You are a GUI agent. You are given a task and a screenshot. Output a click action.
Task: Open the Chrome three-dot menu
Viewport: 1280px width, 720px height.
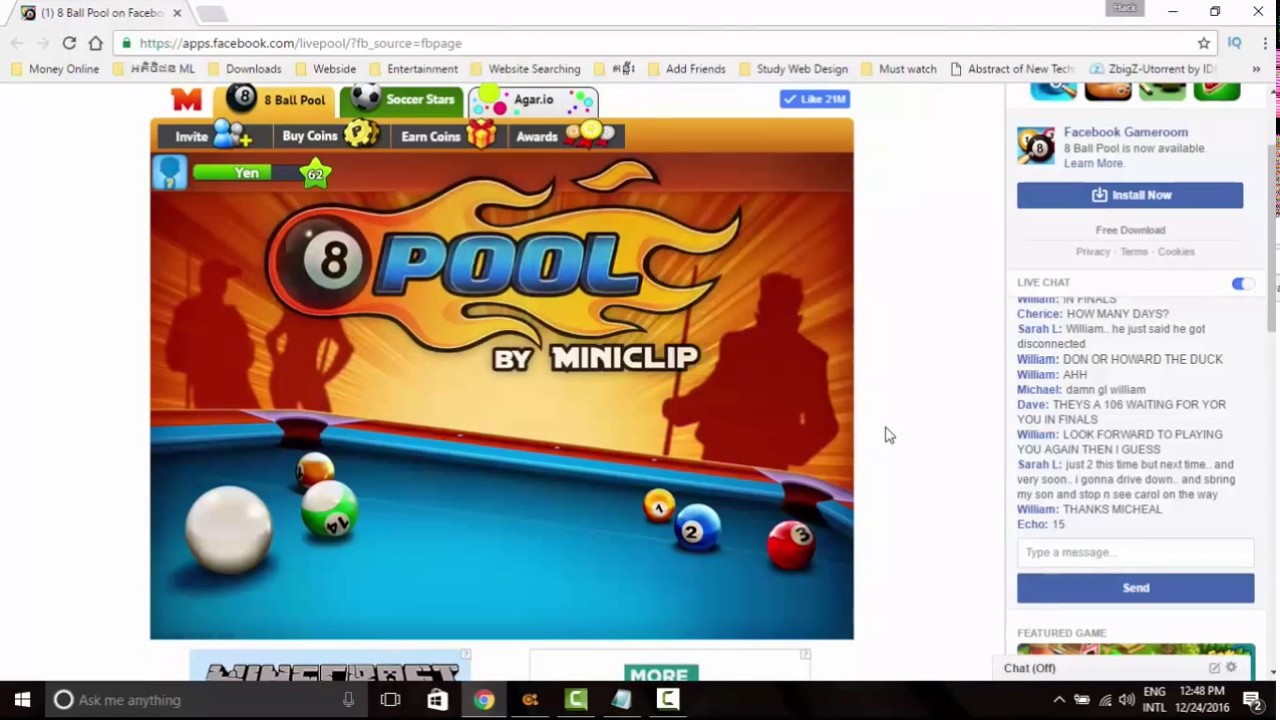[x=1263, y=43]
